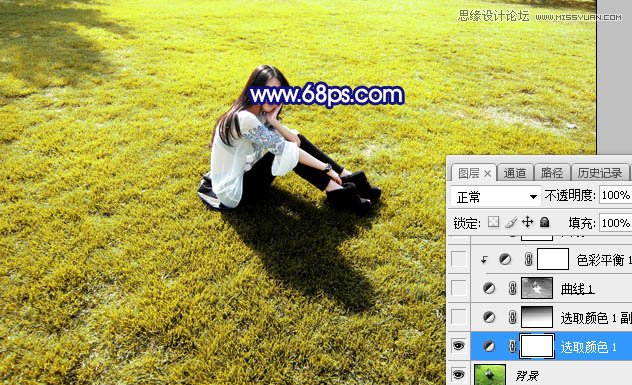The width and height of the screenshot is (632, 385).
Task: Show the 色彩平衡 1 layer
Action: (459, 259)
